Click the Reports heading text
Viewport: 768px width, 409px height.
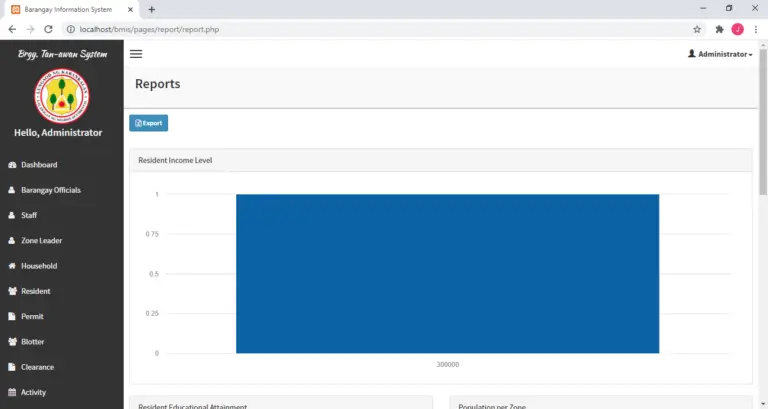158,84
